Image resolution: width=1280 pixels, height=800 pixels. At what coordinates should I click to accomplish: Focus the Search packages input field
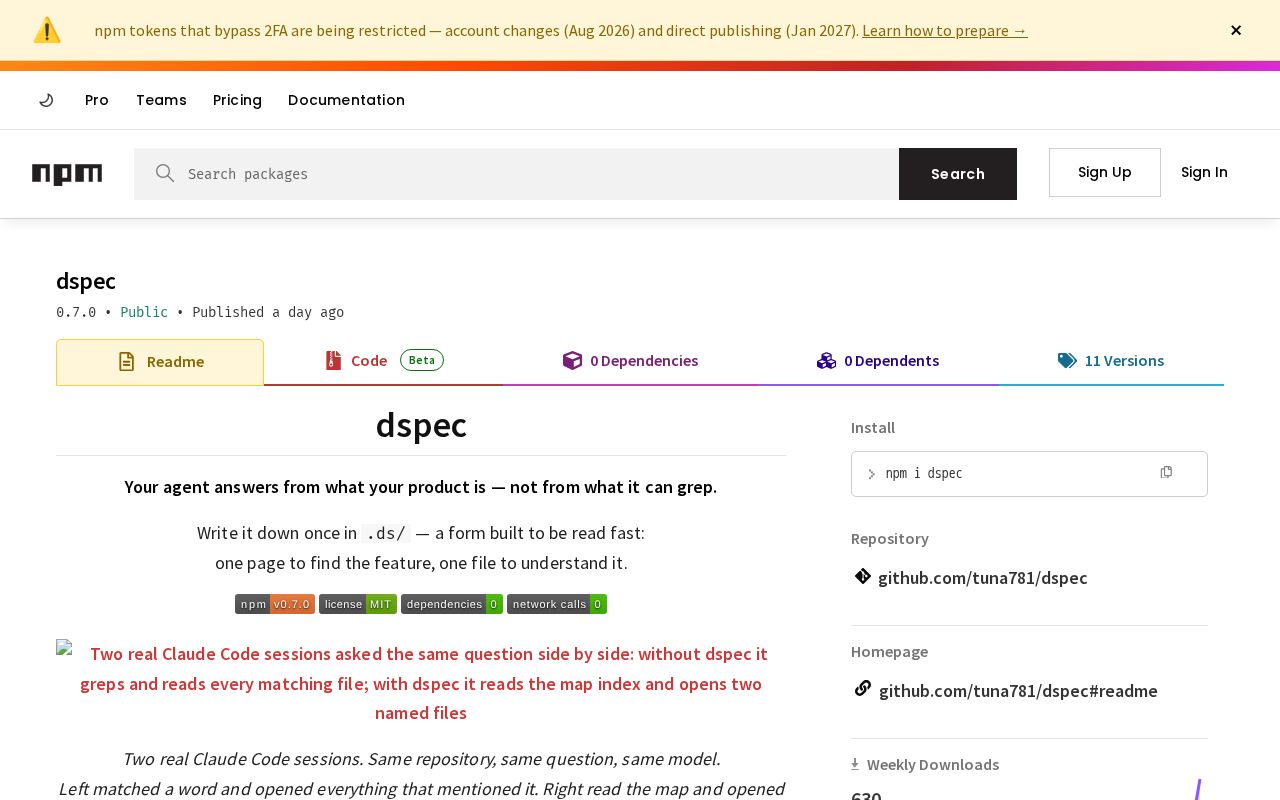pos(516,174)
